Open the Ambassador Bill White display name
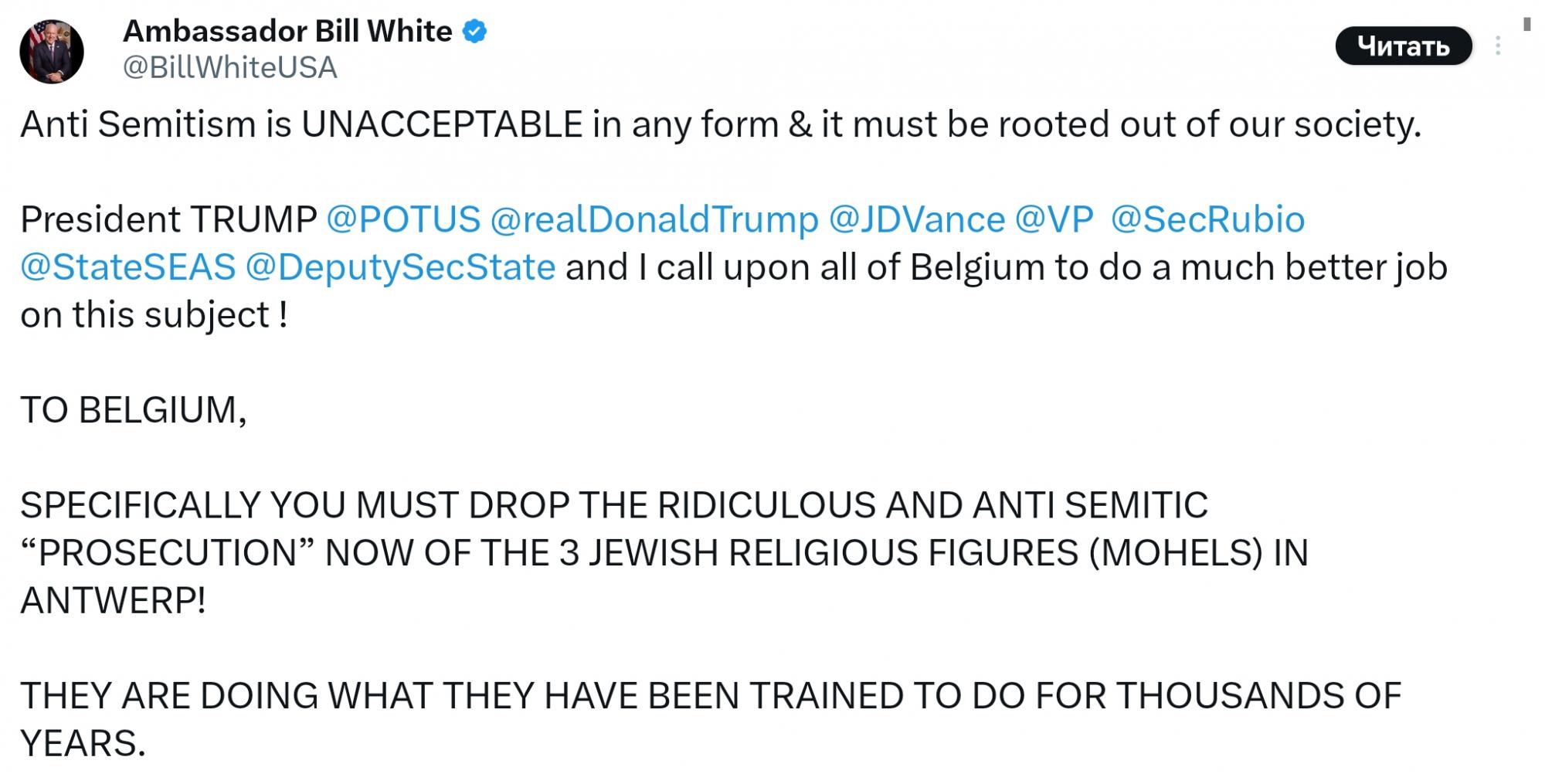This screenshot has width=1545, height=784. point(287,32)
